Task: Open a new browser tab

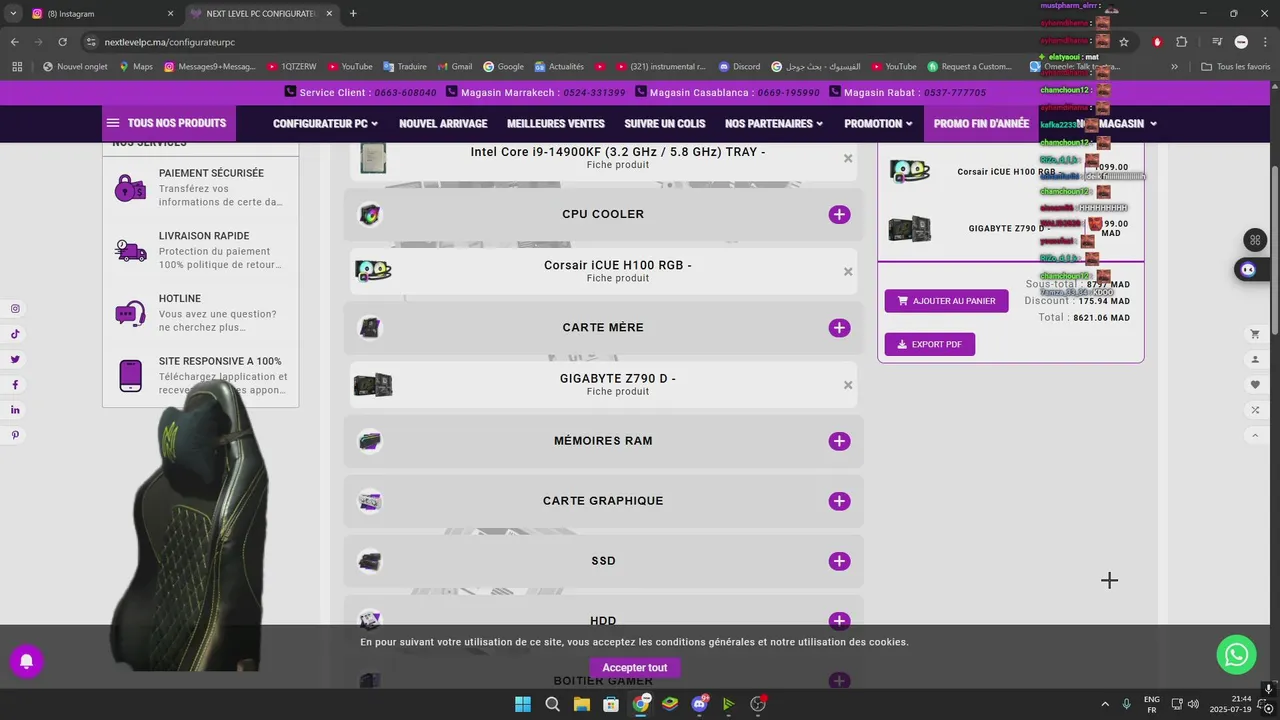Action: coord(353,14)
